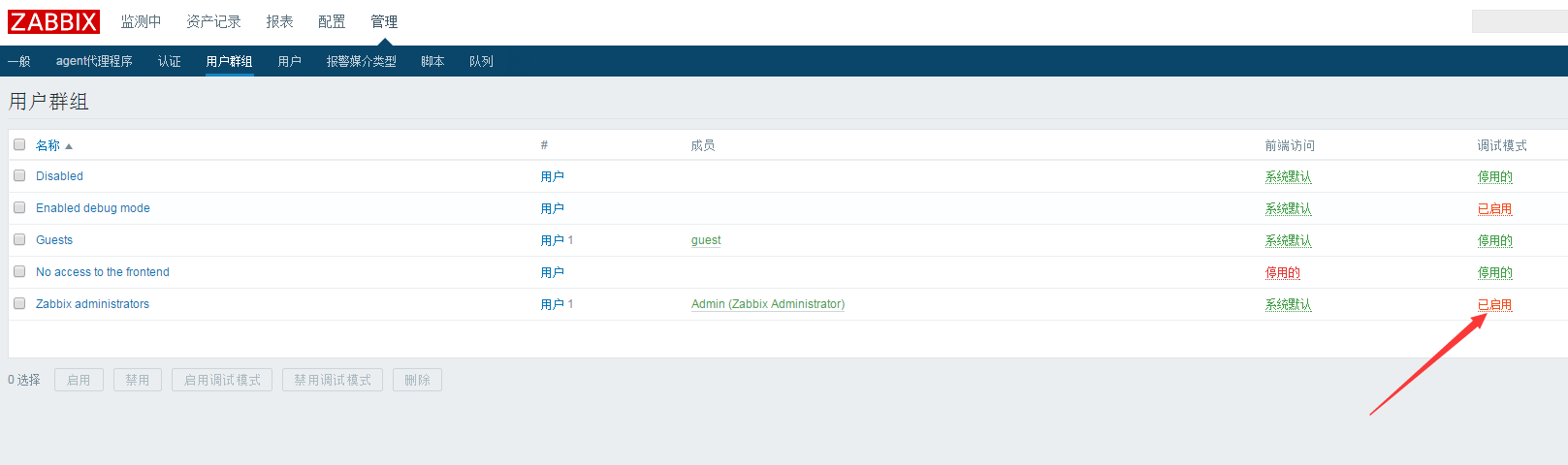This screenshot has width=1568, height=465.
Task: Sort by the 名称 column arrow
Action: 69,146
